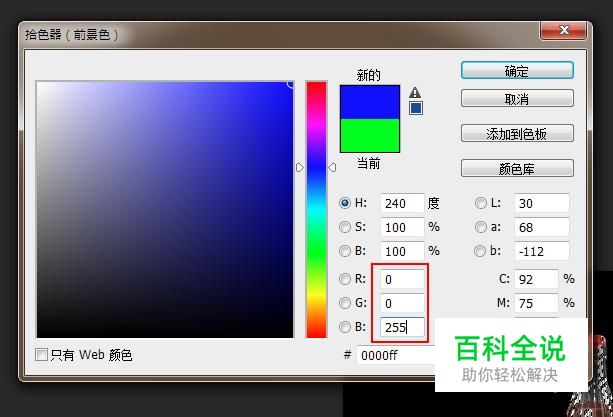Image resolution: width=613 pixels, height=417 pixels.
Task: Click inside the saturation-brightness color field
Action: [165, 209]
